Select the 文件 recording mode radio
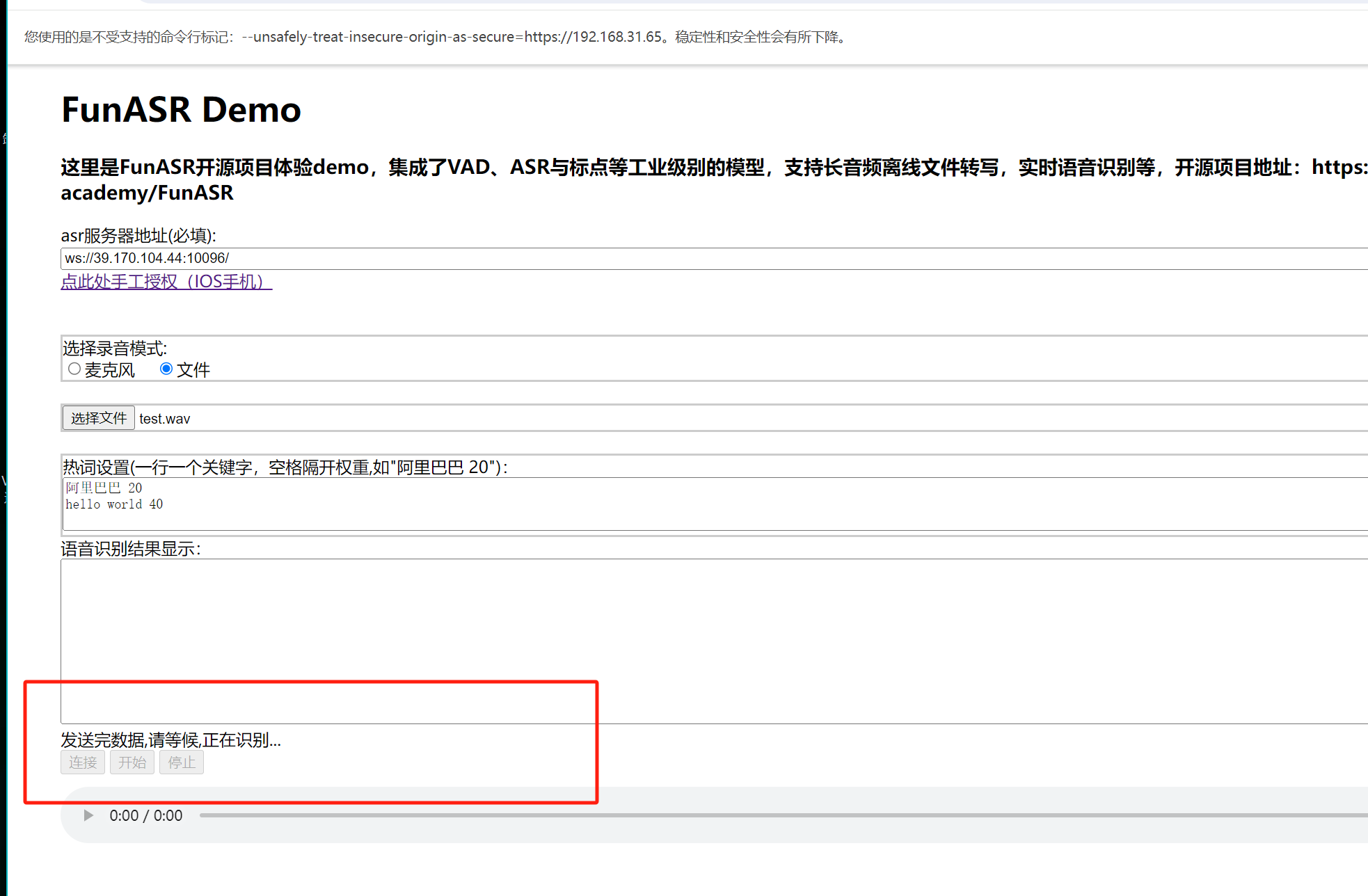1368x896 pixels. point(166,369)
